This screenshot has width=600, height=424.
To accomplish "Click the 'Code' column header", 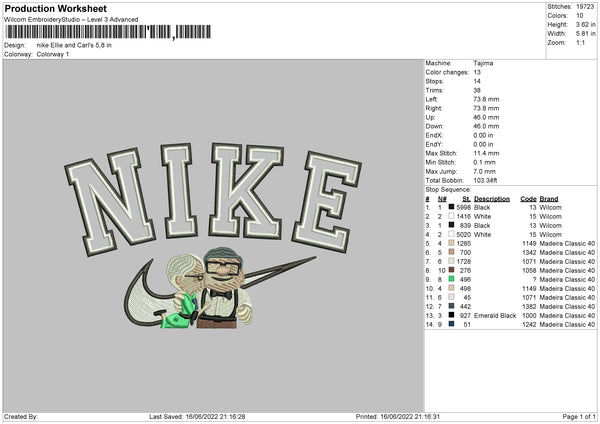I will [528, 199].
